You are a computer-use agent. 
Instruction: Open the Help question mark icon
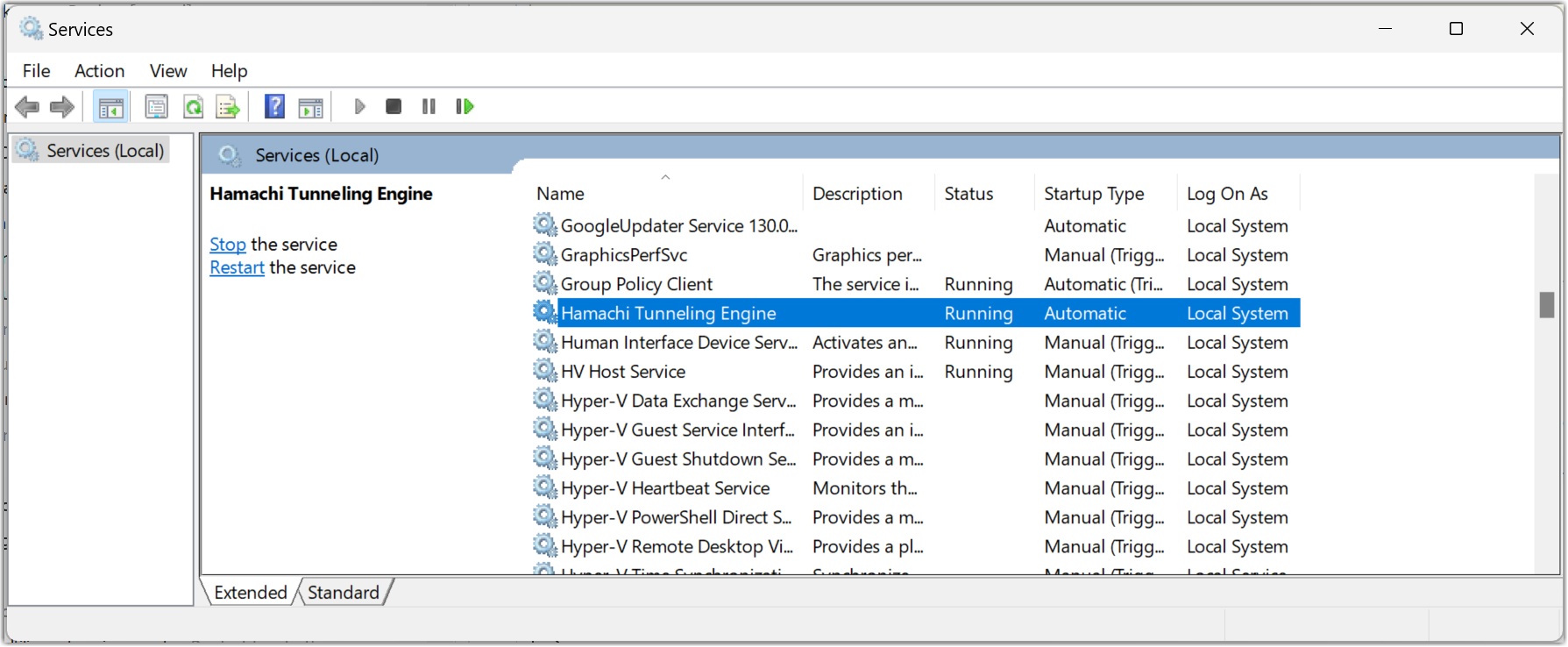(274, 107)
